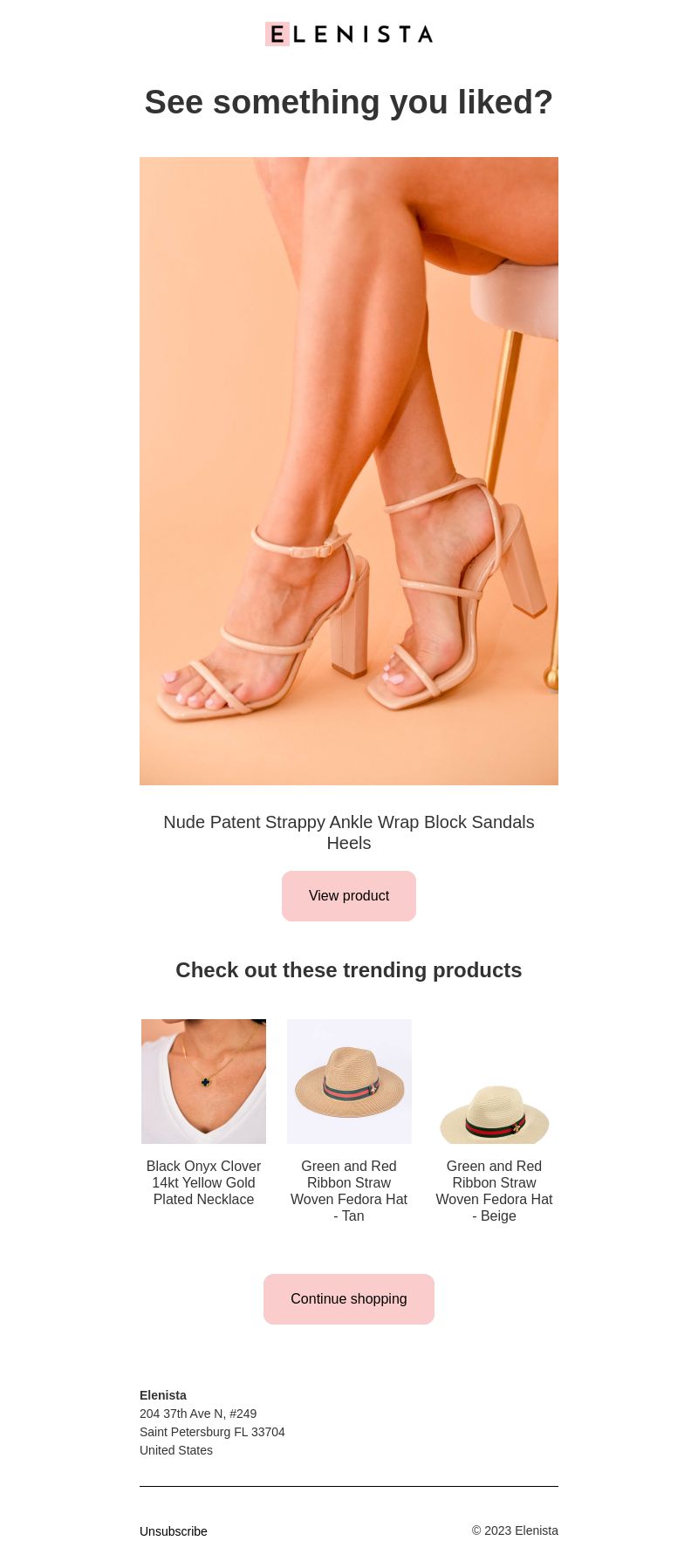
Task: Click the Elenista logo at top
Action: click(349, 34)
